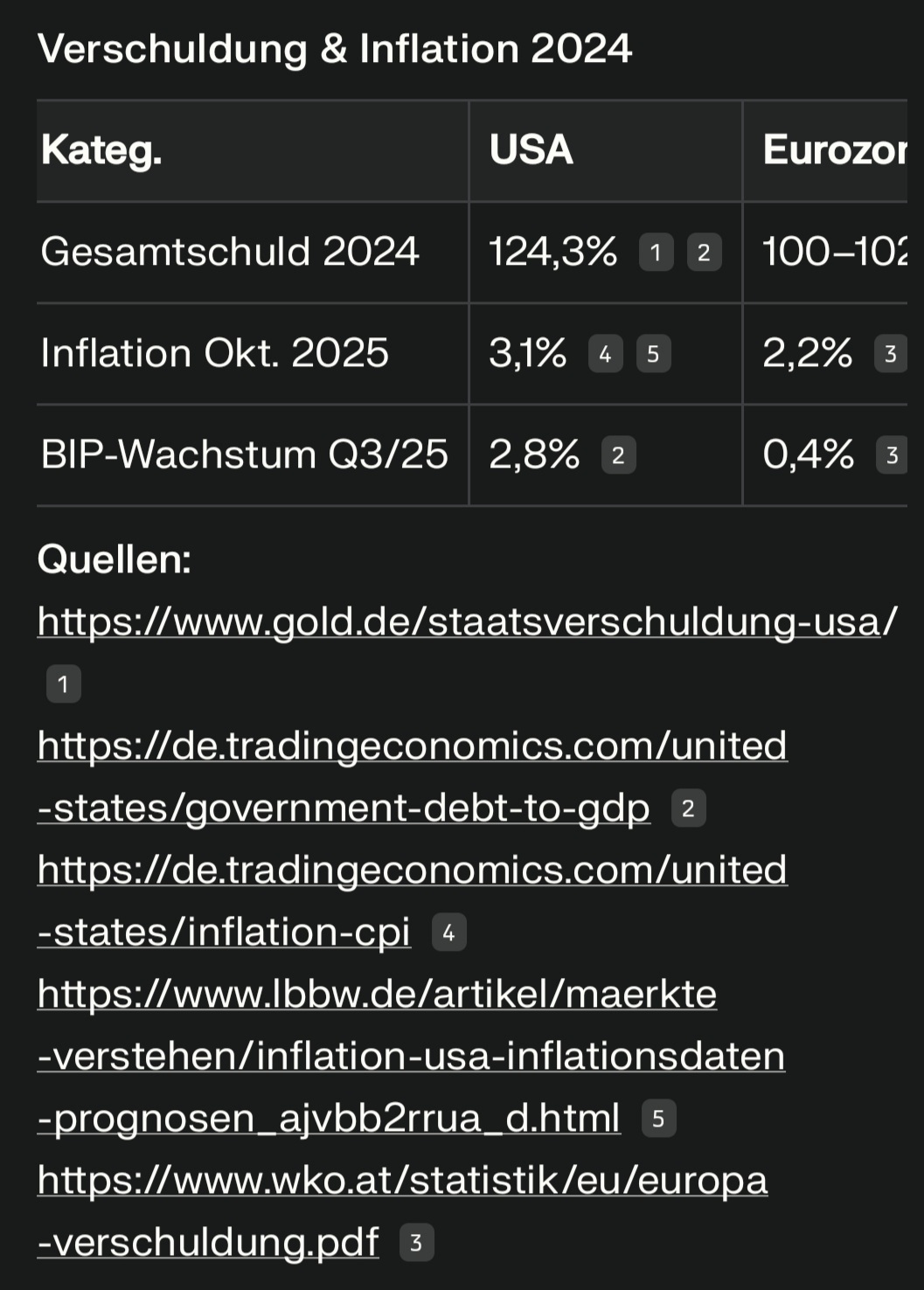This screenshot has width=924, height=1290.
Task: Click badge 3 after europa-verschuldung.pdf link
Action: click(x=416, y=1243)
